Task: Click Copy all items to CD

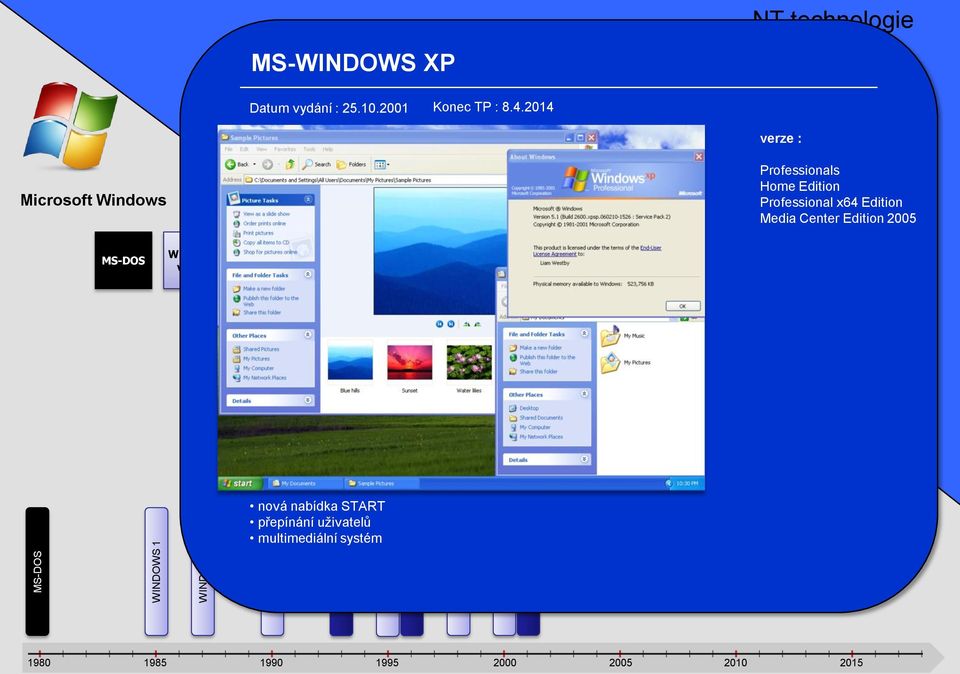Action: (266, 242)
